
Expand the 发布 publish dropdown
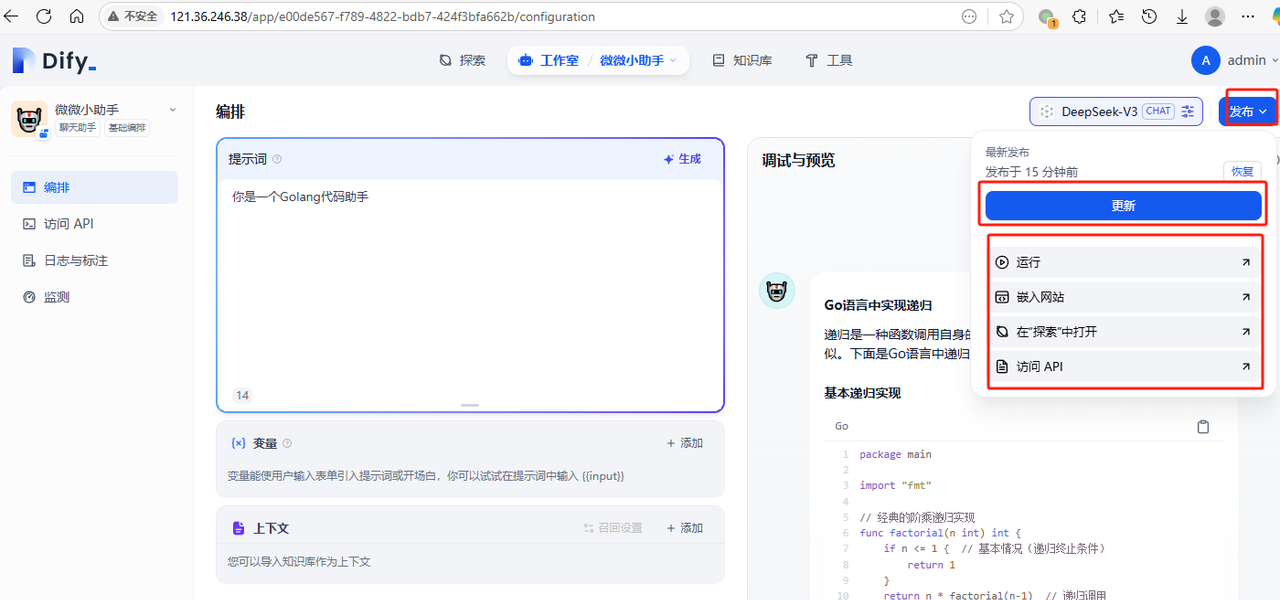(x=1247, y=112)
